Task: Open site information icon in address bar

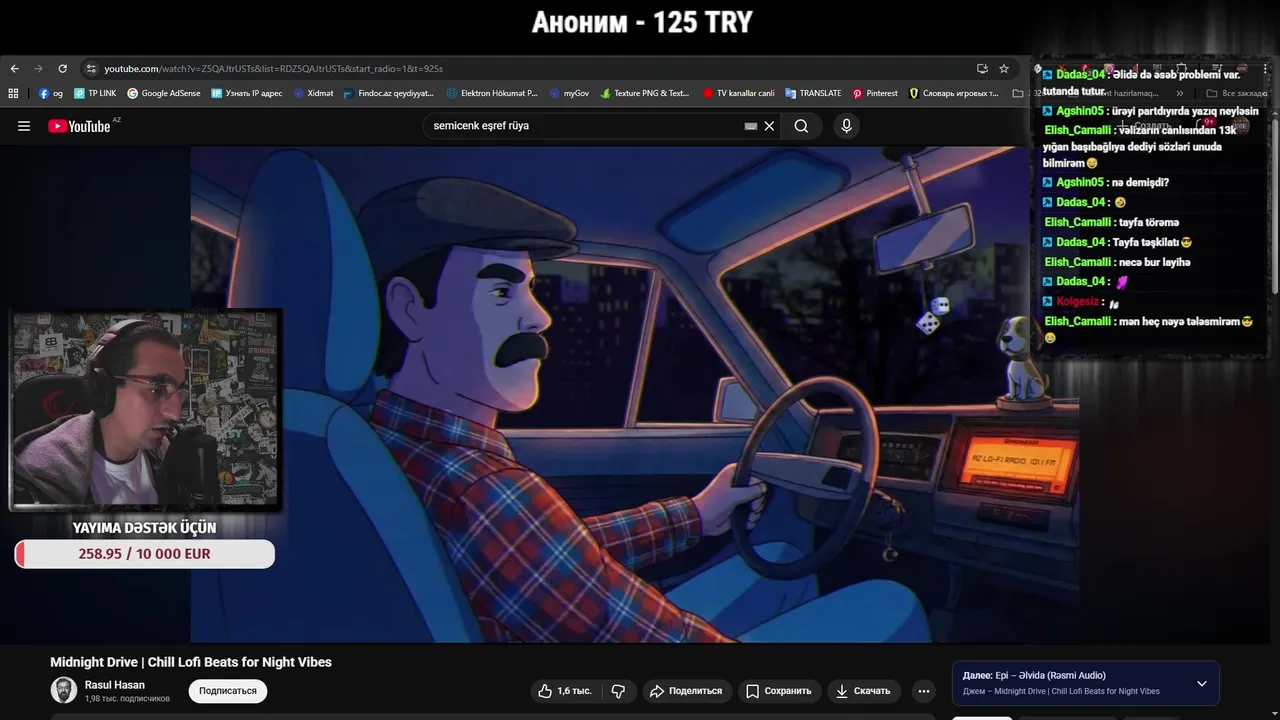Action: [x=91, y=69]
